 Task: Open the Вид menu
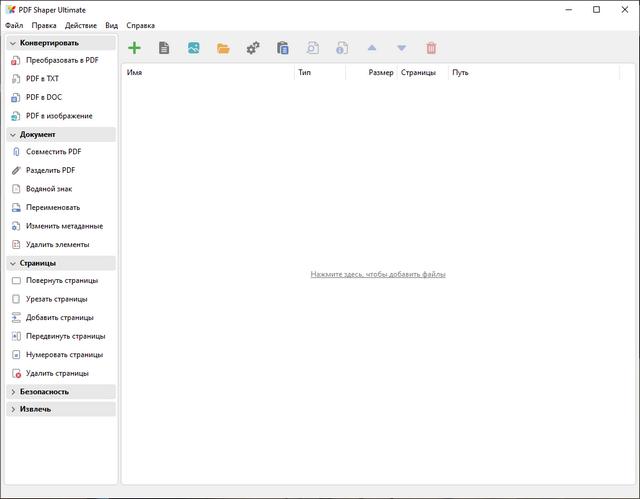tap(111, 25)
